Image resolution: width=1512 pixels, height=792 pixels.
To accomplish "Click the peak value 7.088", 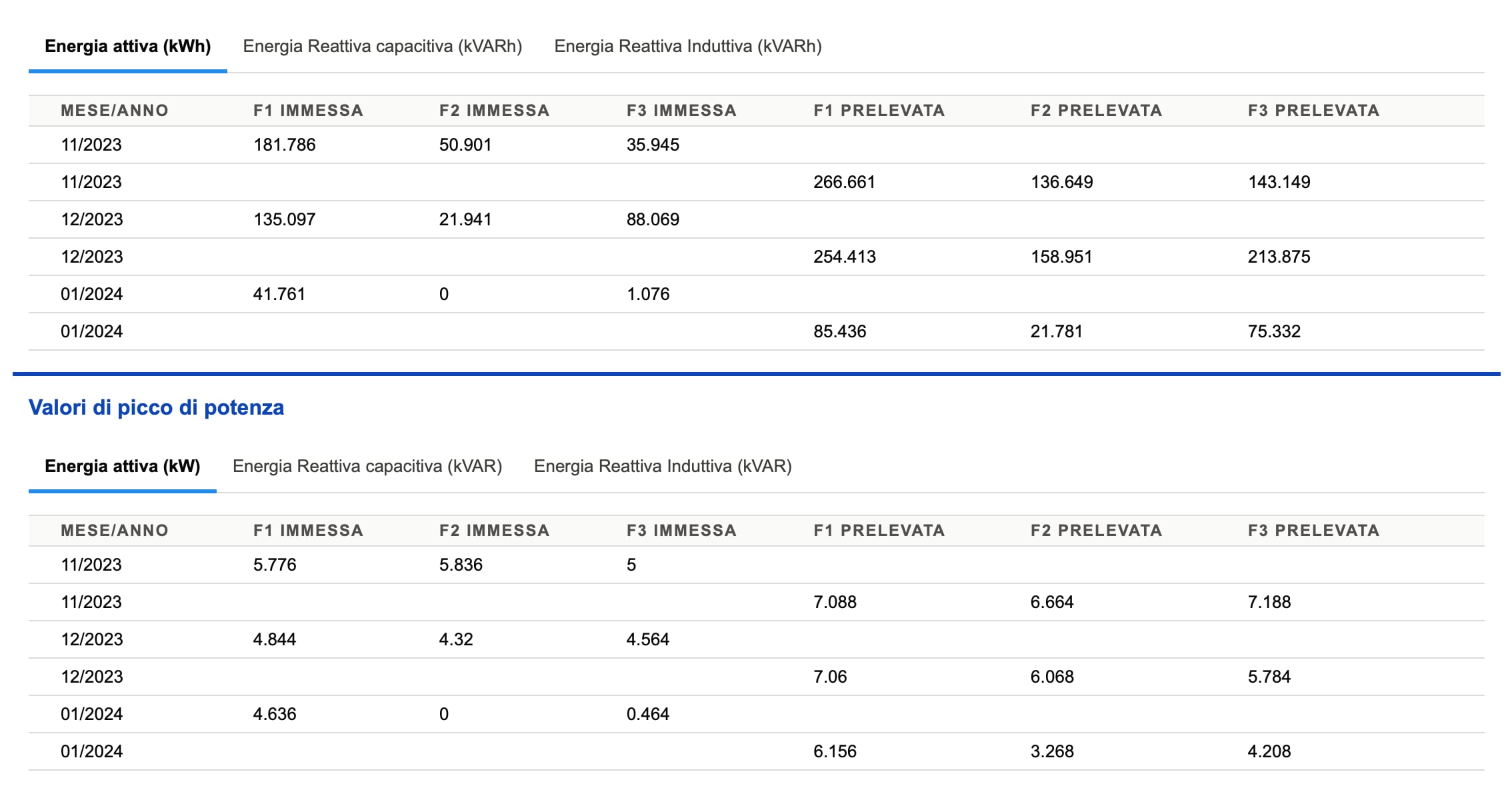I will point(835,602).
